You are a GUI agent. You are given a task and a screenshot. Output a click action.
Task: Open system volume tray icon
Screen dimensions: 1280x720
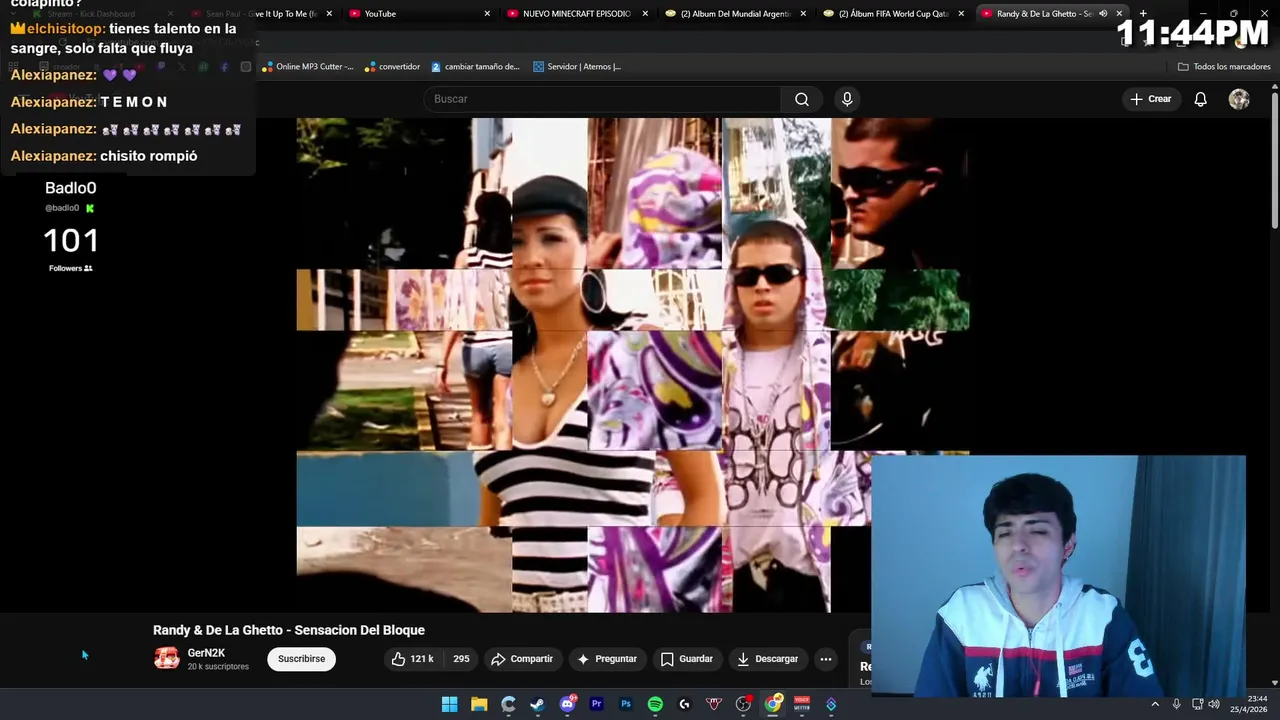tap(1213, 704)
